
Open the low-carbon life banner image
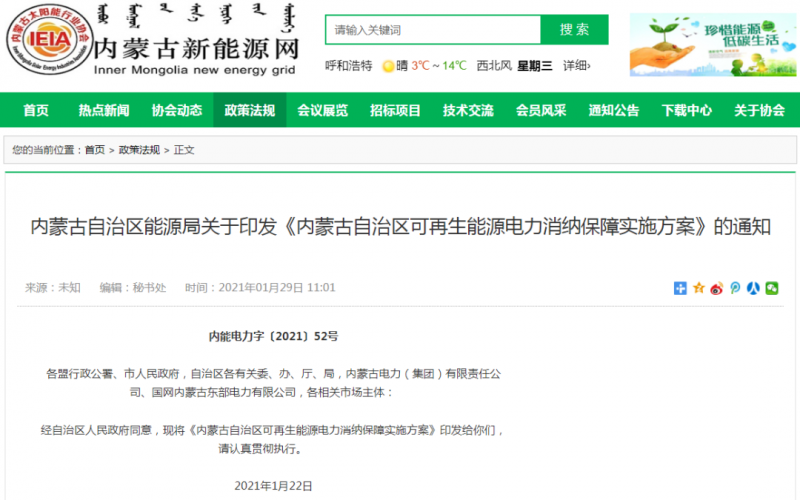point(712,45)
